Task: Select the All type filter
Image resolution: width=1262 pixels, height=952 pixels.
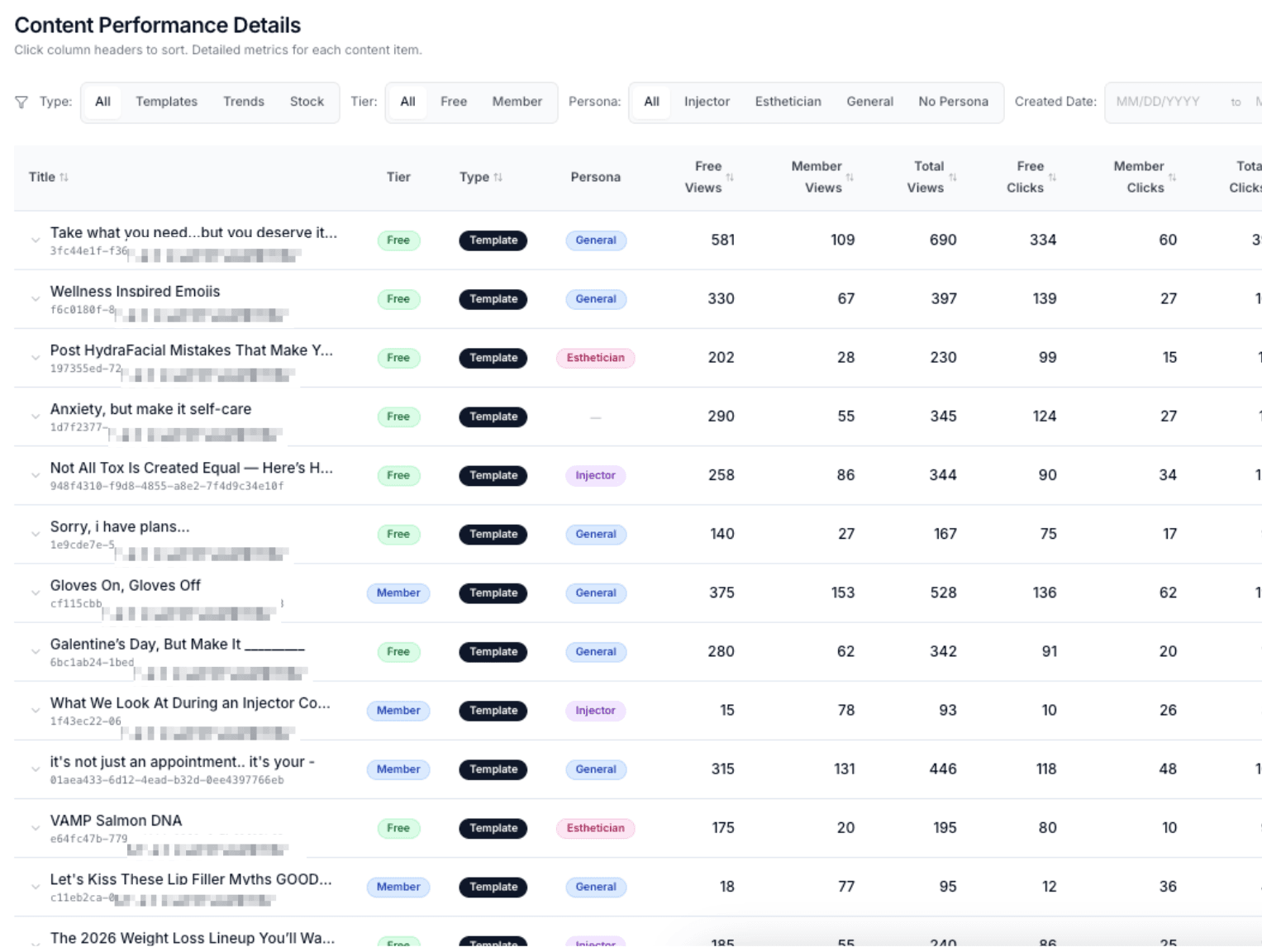Action: 102,102
